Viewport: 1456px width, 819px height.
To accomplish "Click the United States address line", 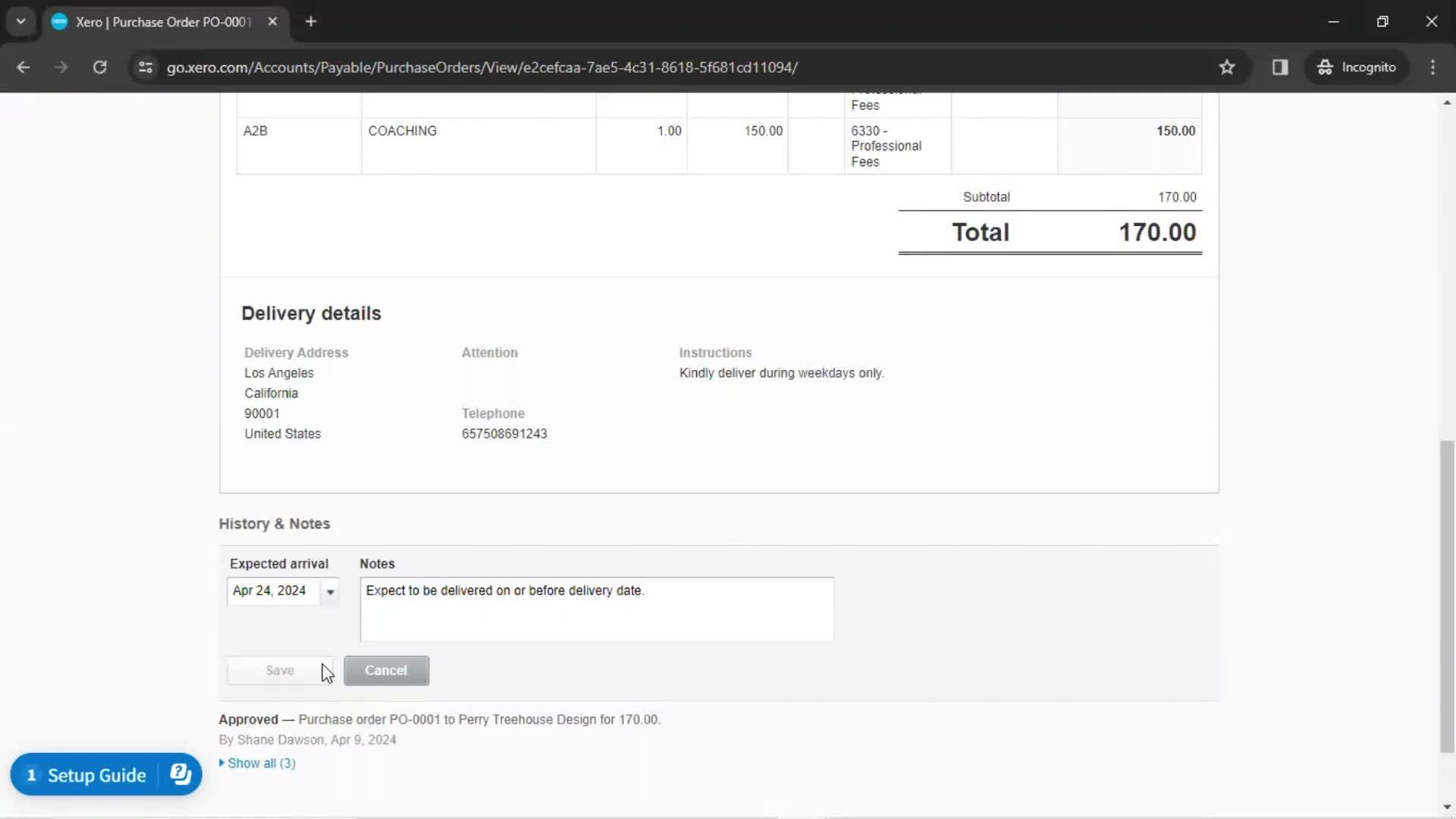I will coord(282,434).
